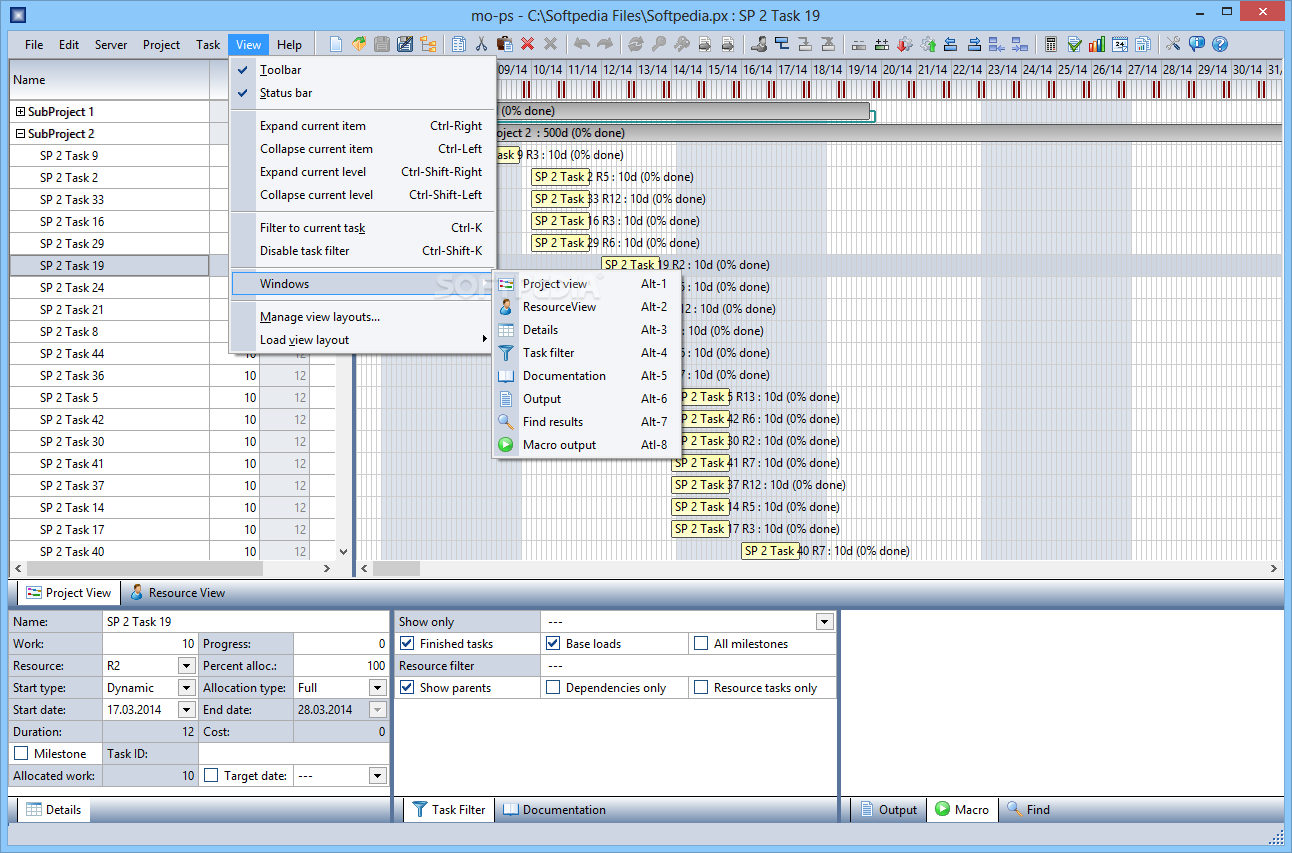Tick the Target date checkbox

click(x=211, y=776)
